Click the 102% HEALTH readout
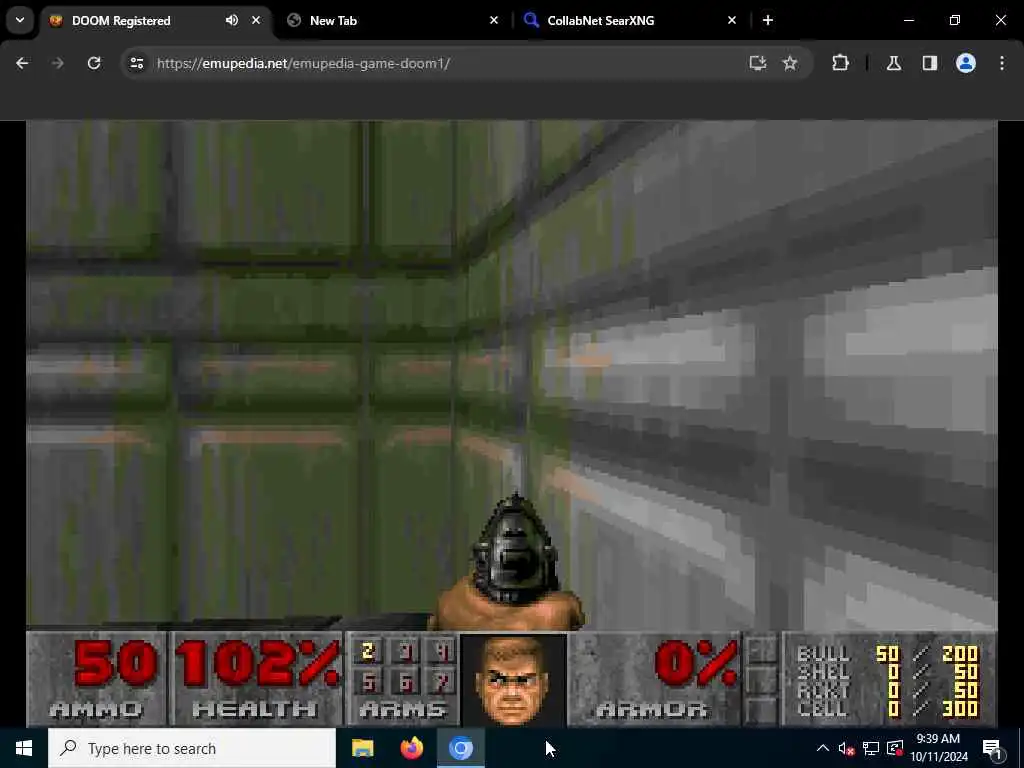The width and height of the screenshot is (1024, 768). 257,664
